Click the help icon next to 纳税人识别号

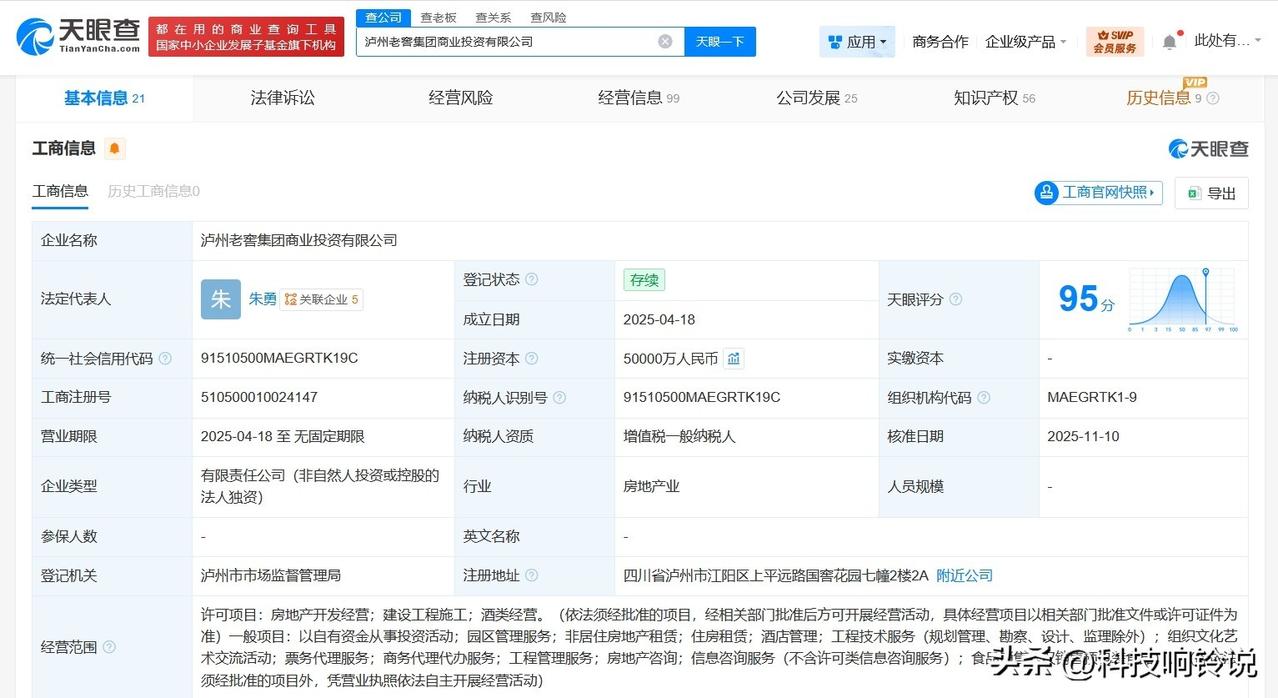[560, 397]
